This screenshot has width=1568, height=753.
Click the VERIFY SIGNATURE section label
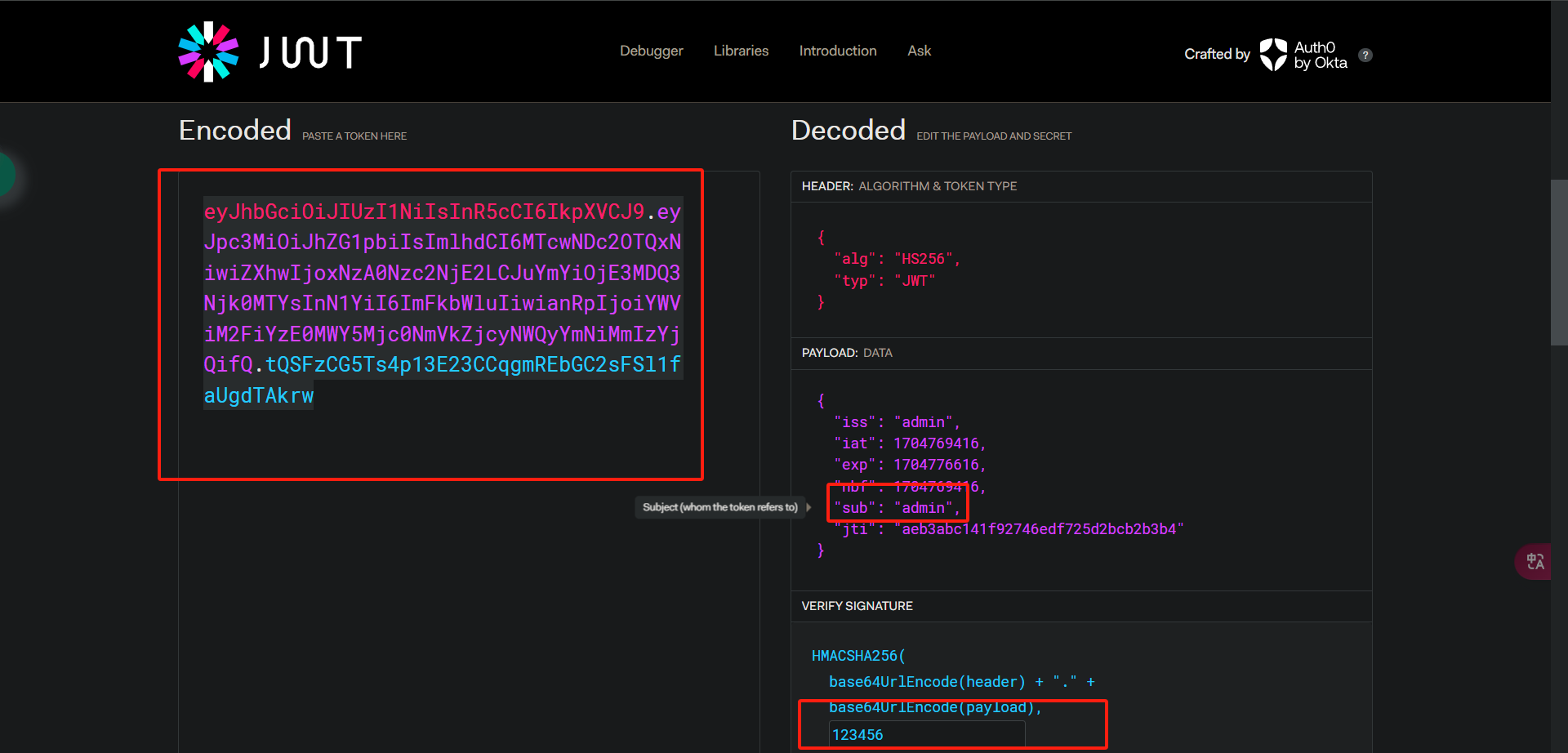pyautogui.click(x=857, y=606)
